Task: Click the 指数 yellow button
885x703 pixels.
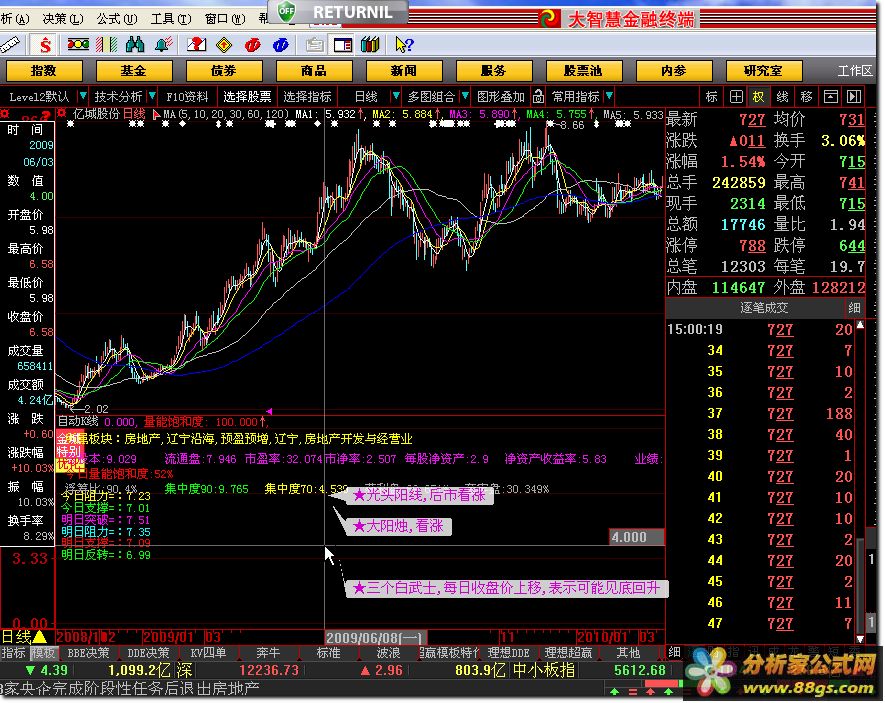Action: tap(44, 71)
